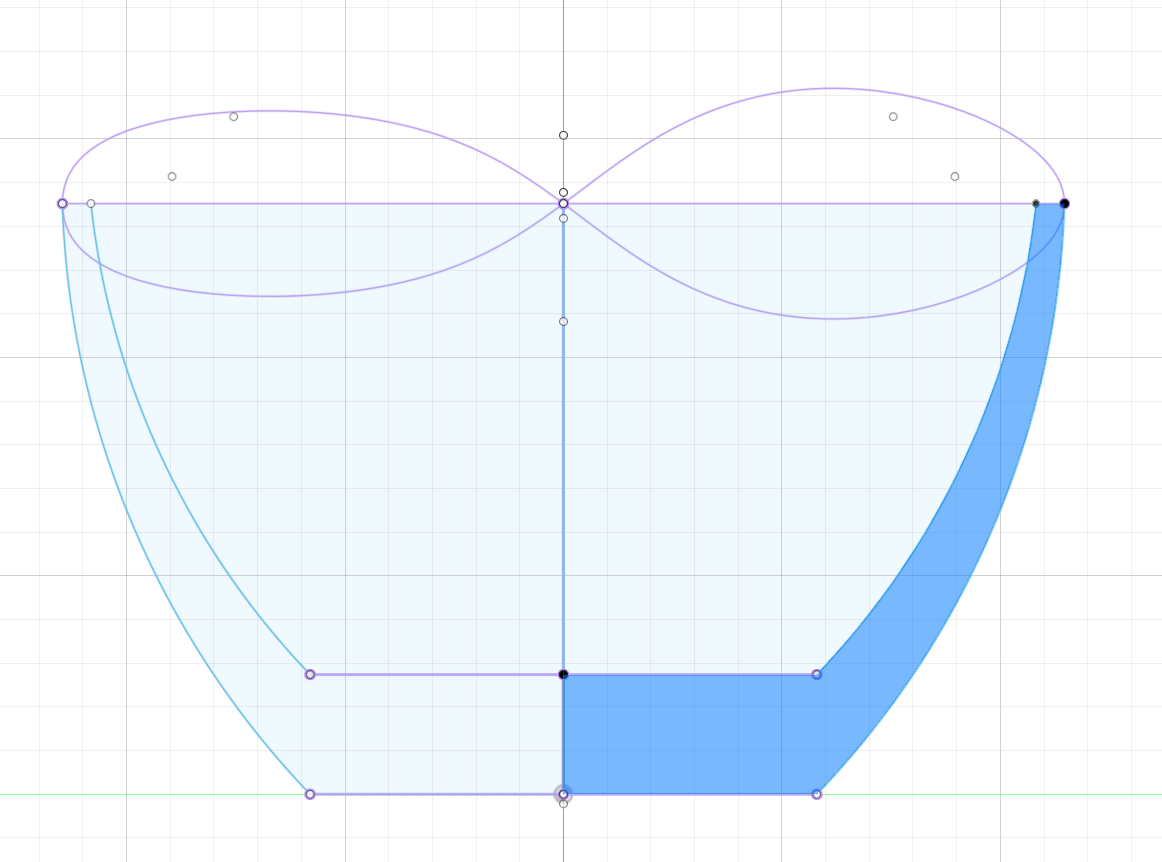Select the lower control point of the right loop spline

coord(954,176)
